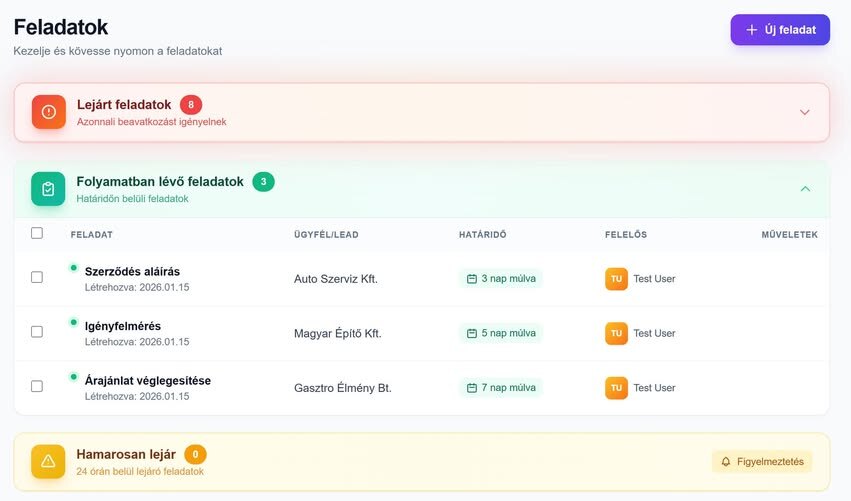Click the orange badge showing 0
Image resolution: width=851 pixels, height=501 pixels.
(x=195, y=454)
